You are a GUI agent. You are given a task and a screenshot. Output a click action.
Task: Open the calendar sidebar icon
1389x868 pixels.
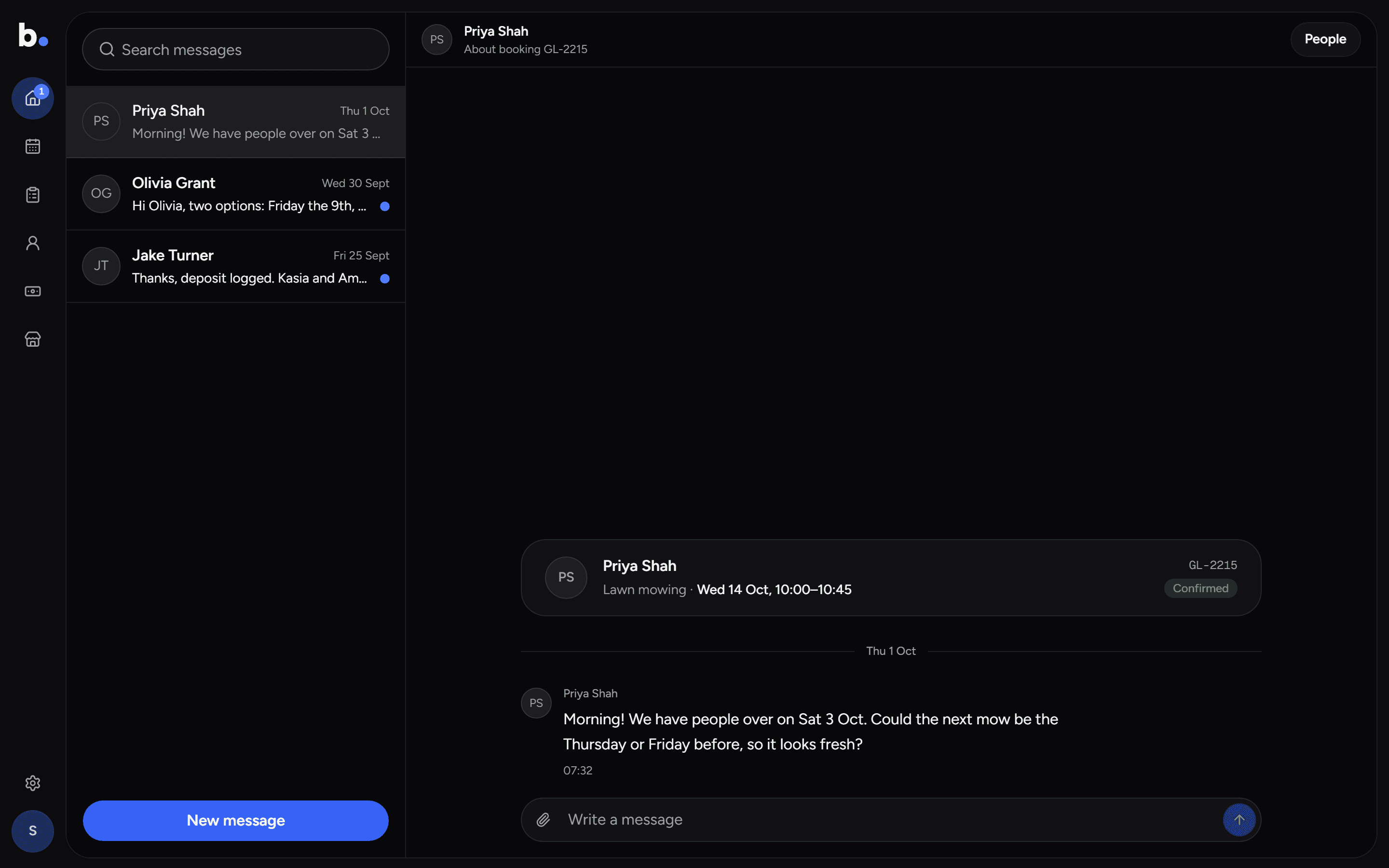click(x=33, y=147)
